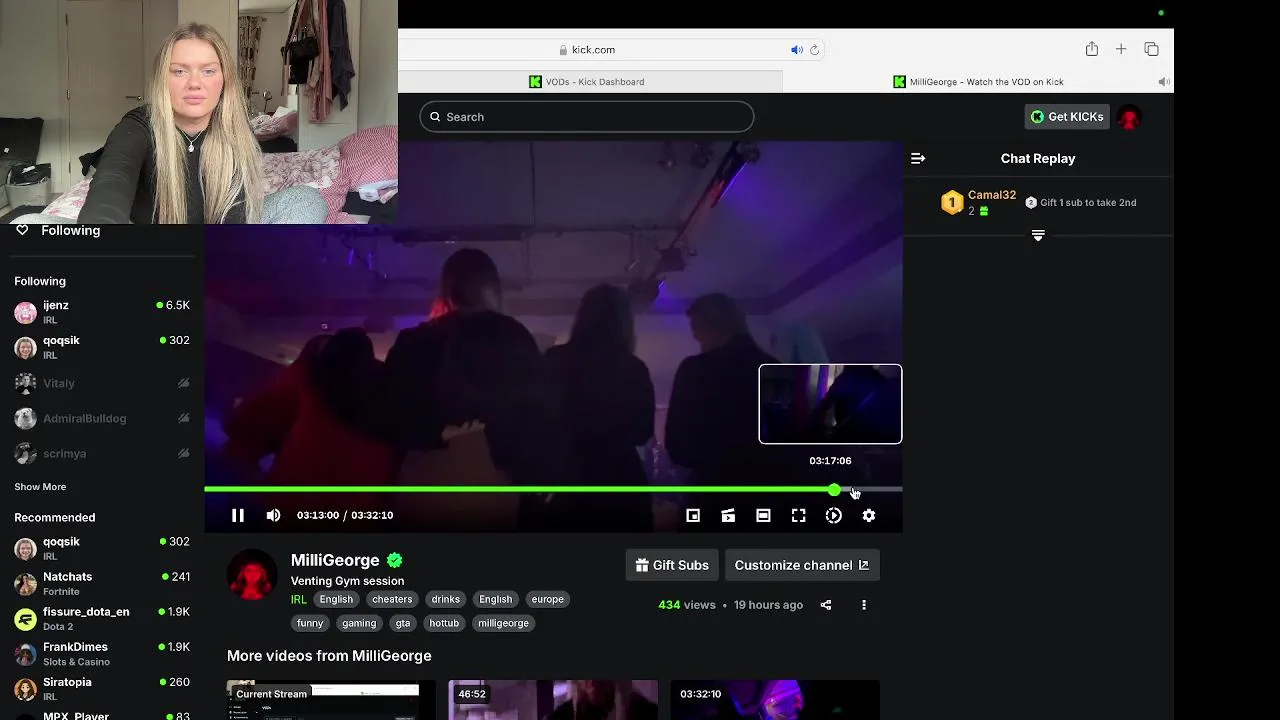1280x720 pixels.
Task: Open video player settings gear
Action: point(868,515)
